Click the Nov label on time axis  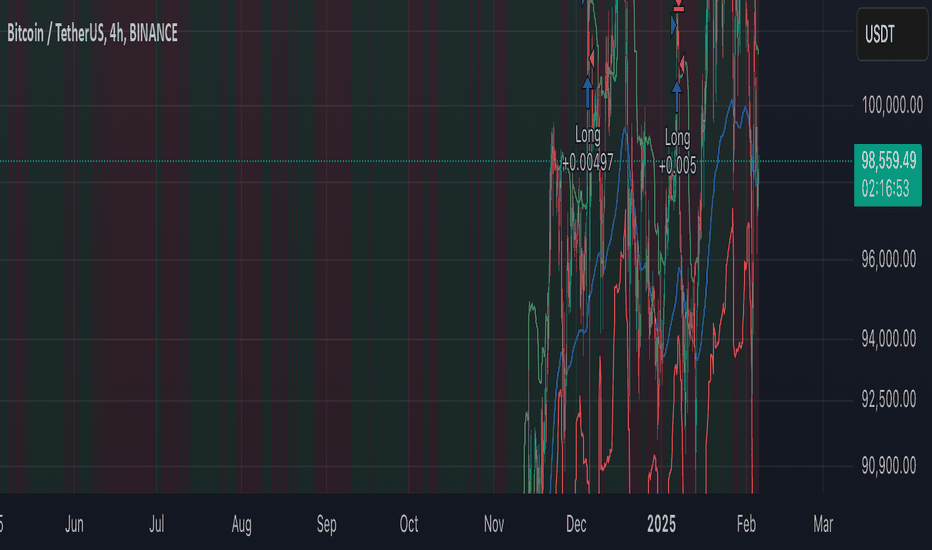coord(494,524)
